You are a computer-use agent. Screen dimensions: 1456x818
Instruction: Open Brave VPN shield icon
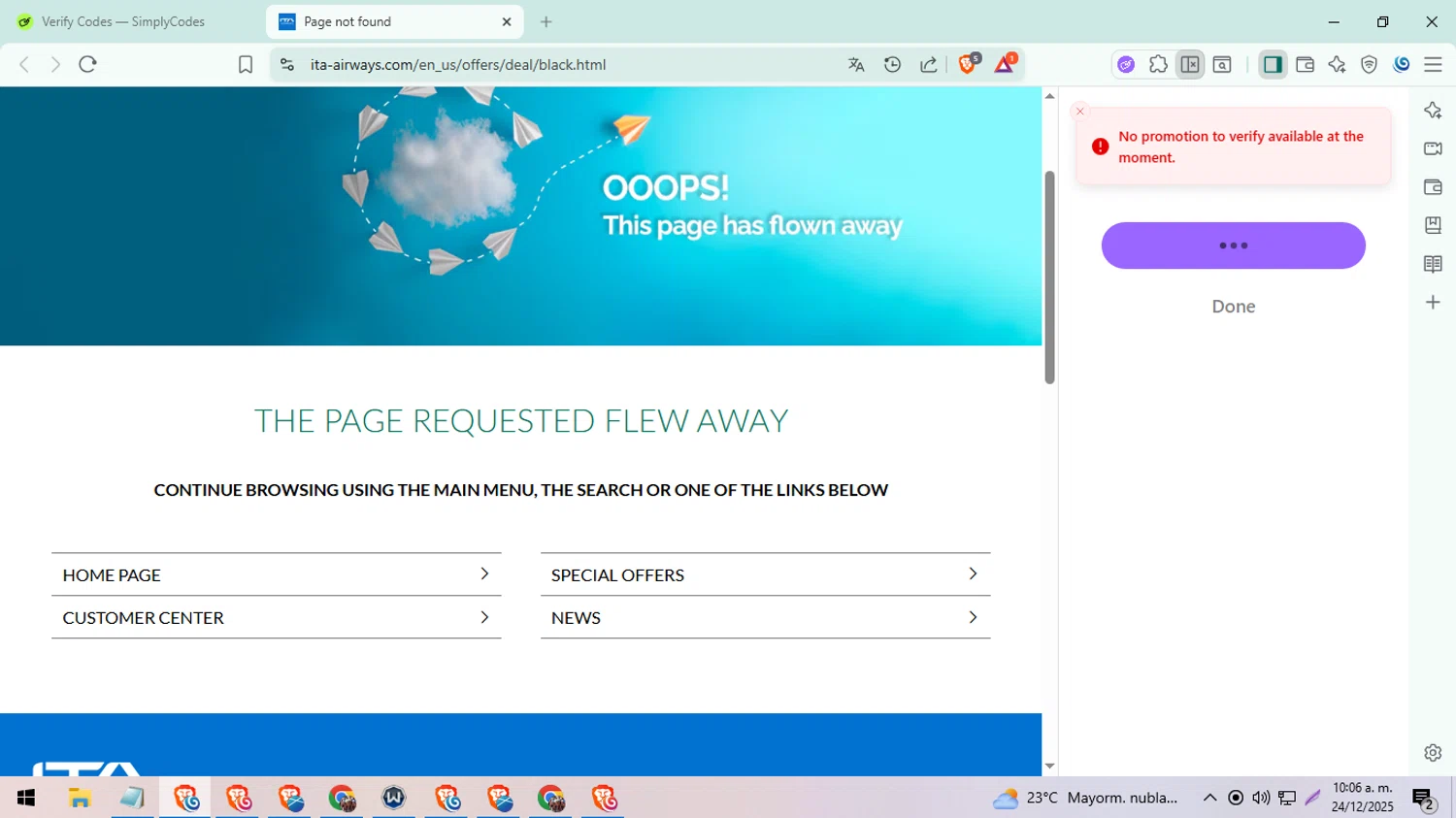(x=1370, y=64)
